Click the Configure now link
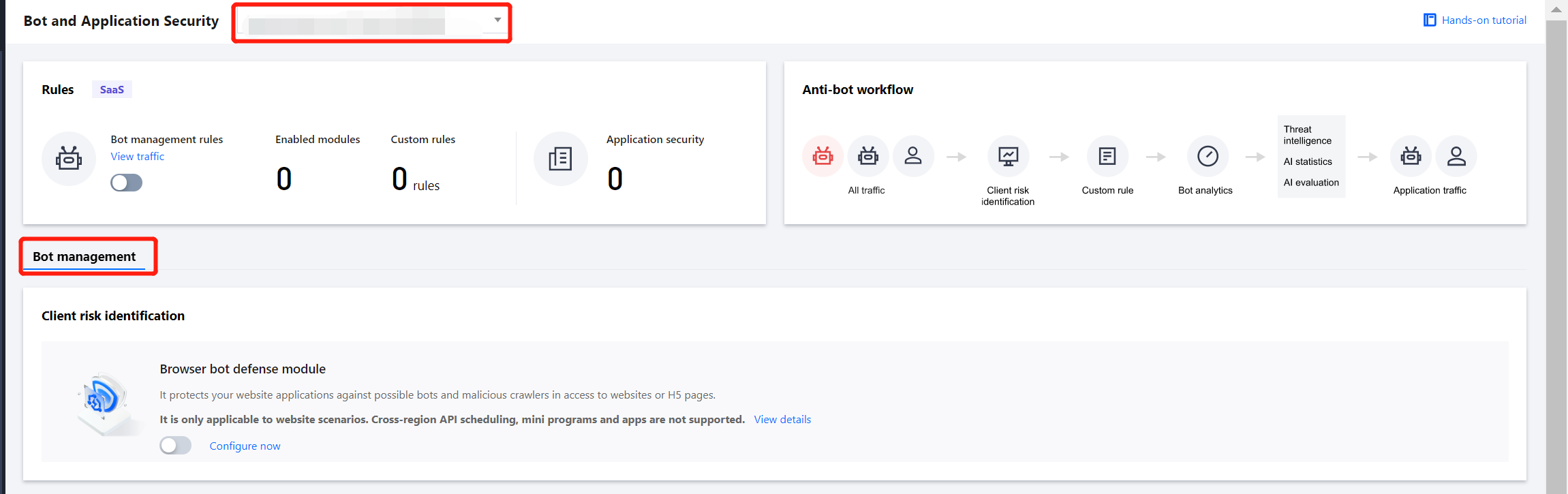Image resolution: width=1568 pixels, height=494 pixels. point(245,446)
